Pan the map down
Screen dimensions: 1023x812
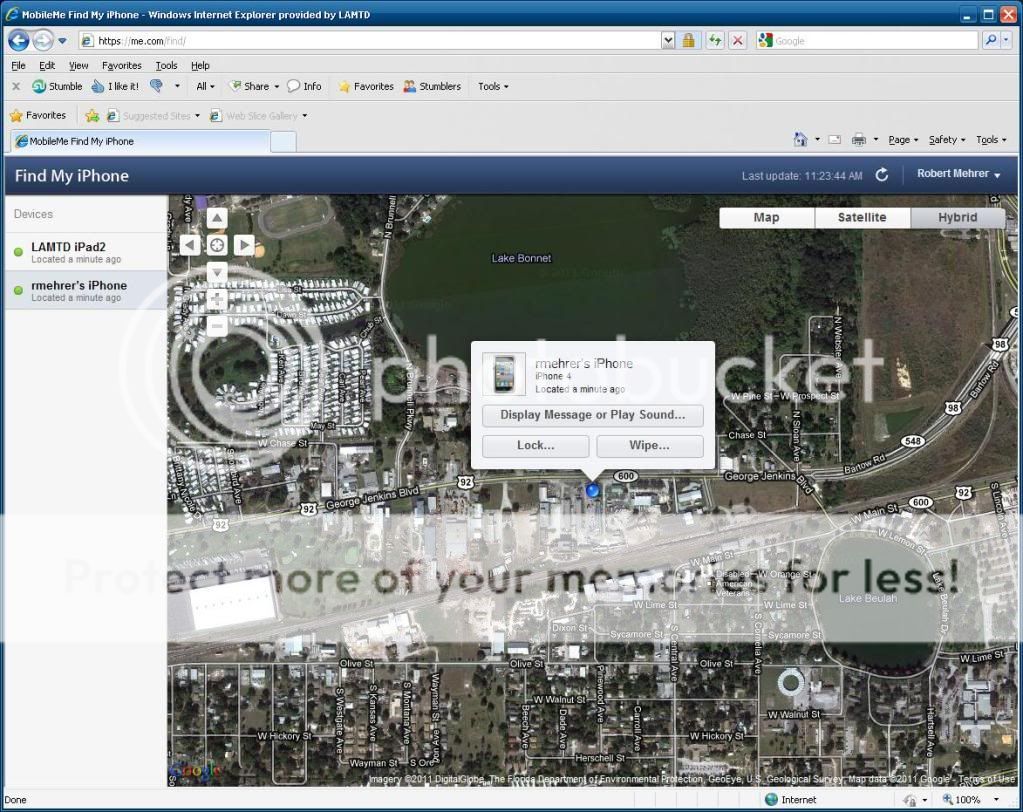click(x=217, y=272)
